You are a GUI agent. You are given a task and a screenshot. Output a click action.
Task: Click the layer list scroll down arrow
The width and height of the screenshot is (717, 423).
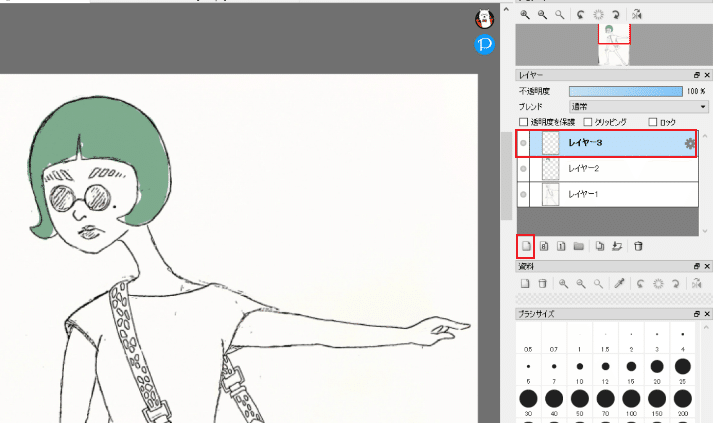(705, 231)
